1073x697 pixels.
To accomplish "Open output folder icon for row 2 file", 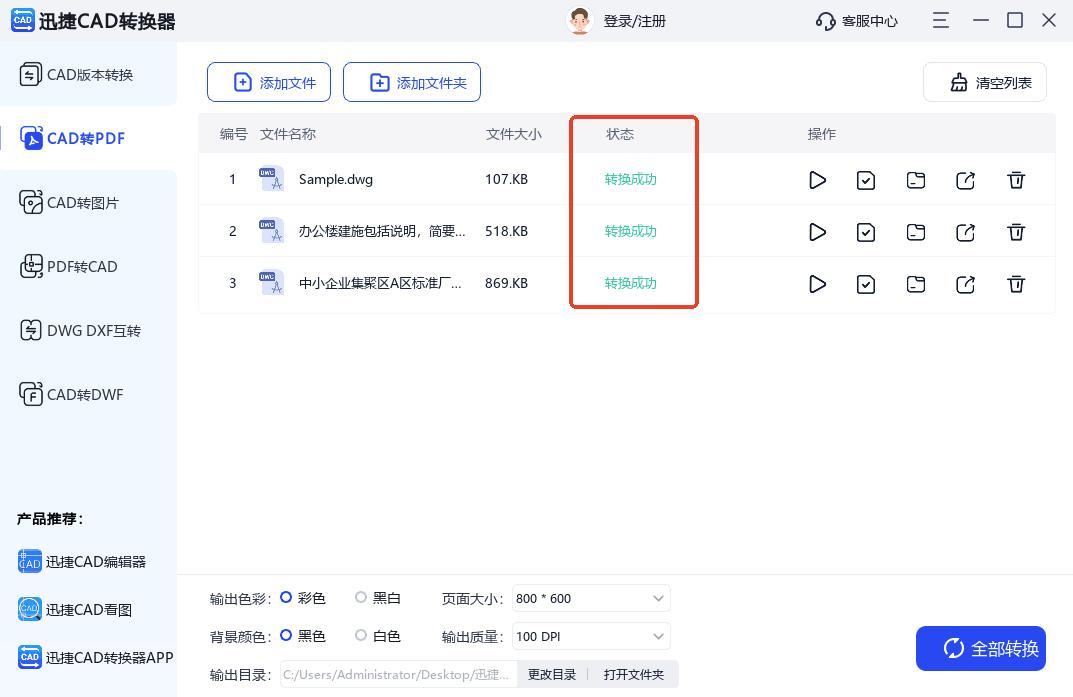I will (916, 232).
